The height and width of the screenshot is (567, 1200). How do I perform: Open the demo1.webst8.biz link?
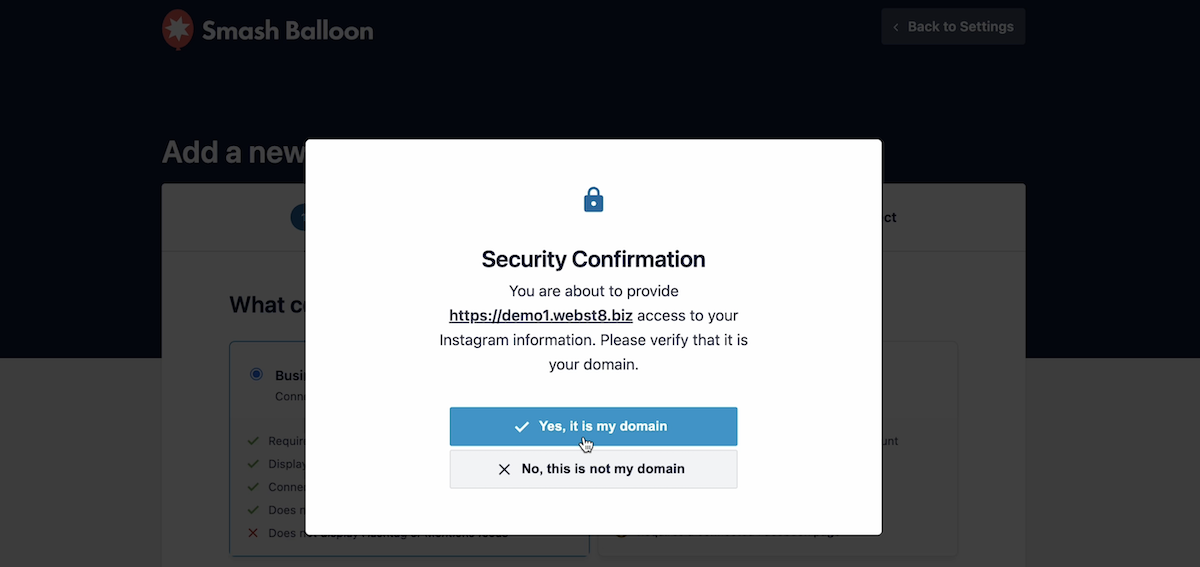pos(540,316)
